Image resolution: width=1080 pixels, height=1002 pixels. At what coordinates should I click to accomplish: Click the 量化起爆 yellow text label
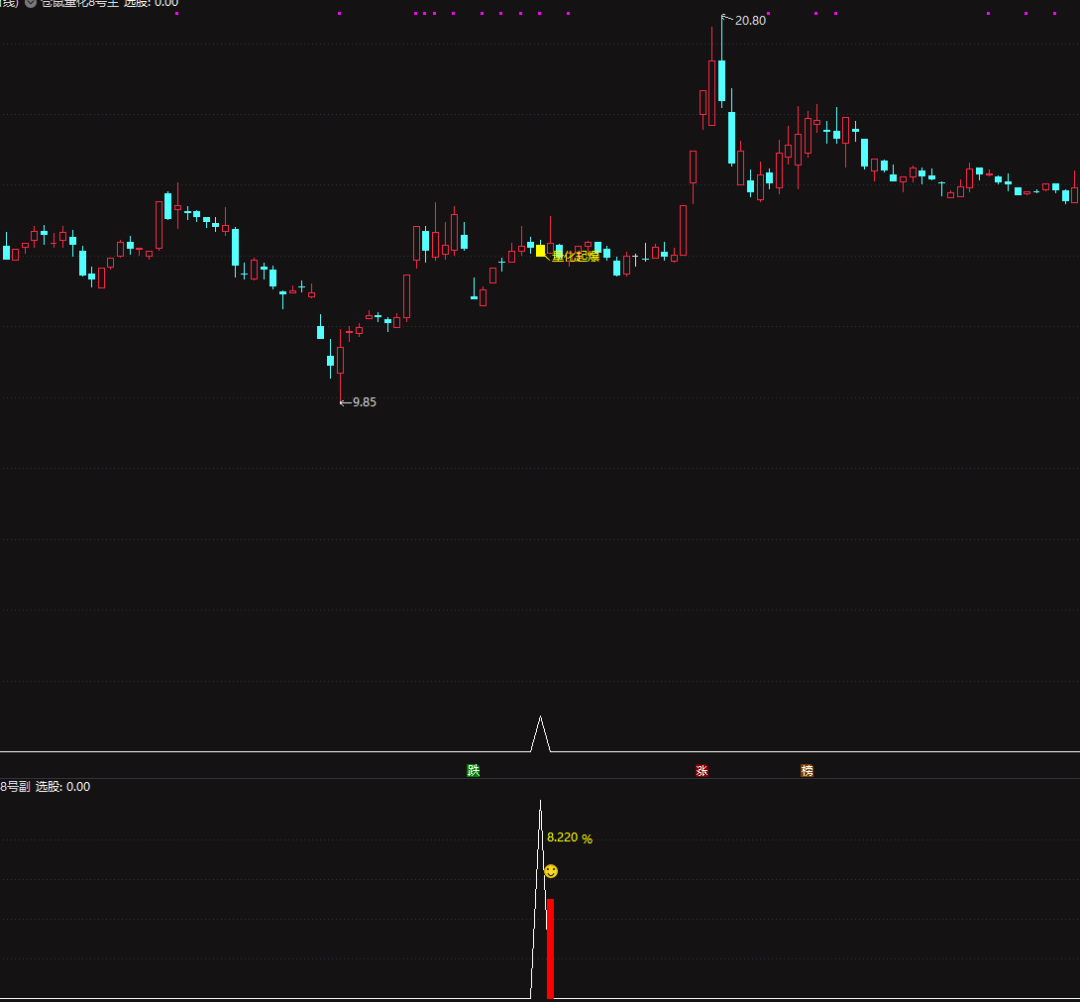tap(576, 257)
